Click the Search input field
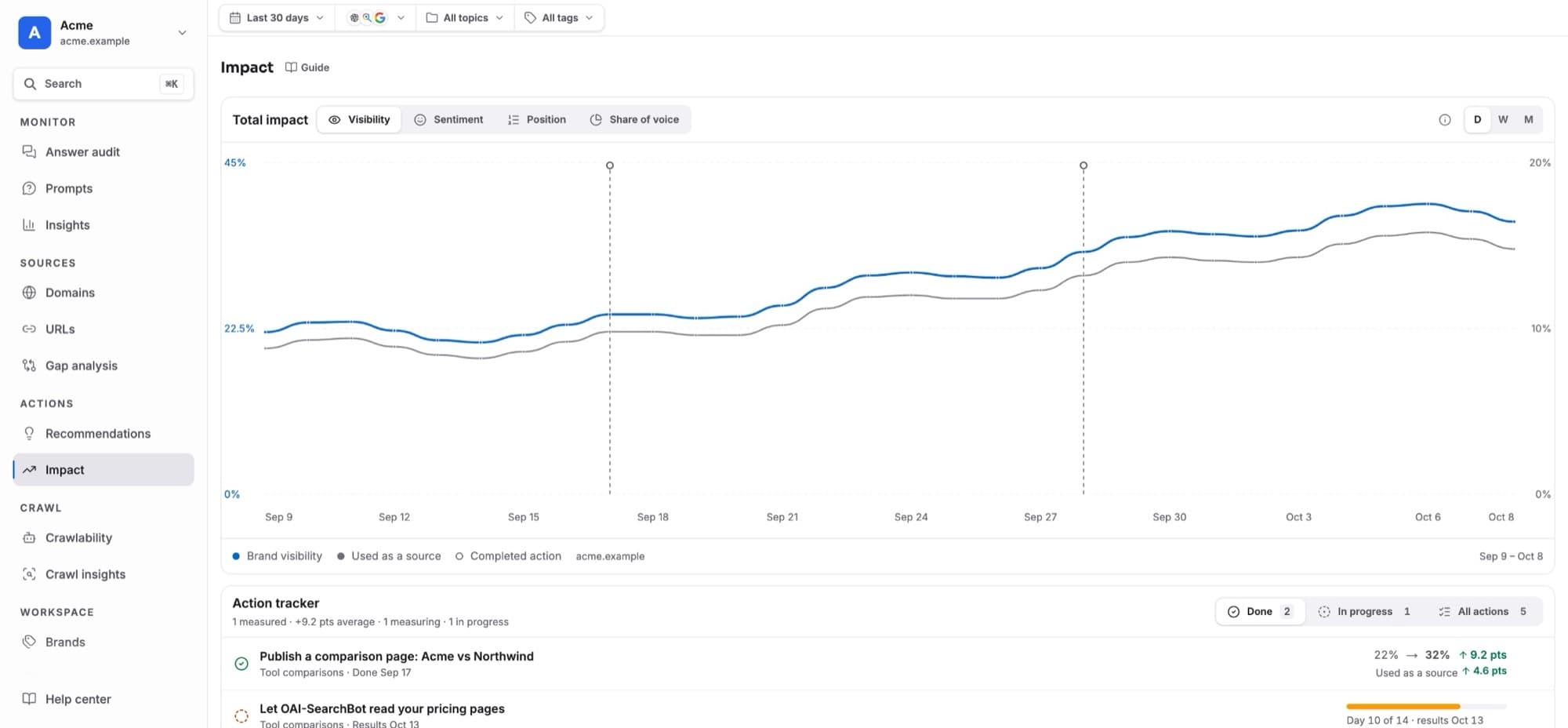This screenshot has height=728, width=1568. coord(103,84)
